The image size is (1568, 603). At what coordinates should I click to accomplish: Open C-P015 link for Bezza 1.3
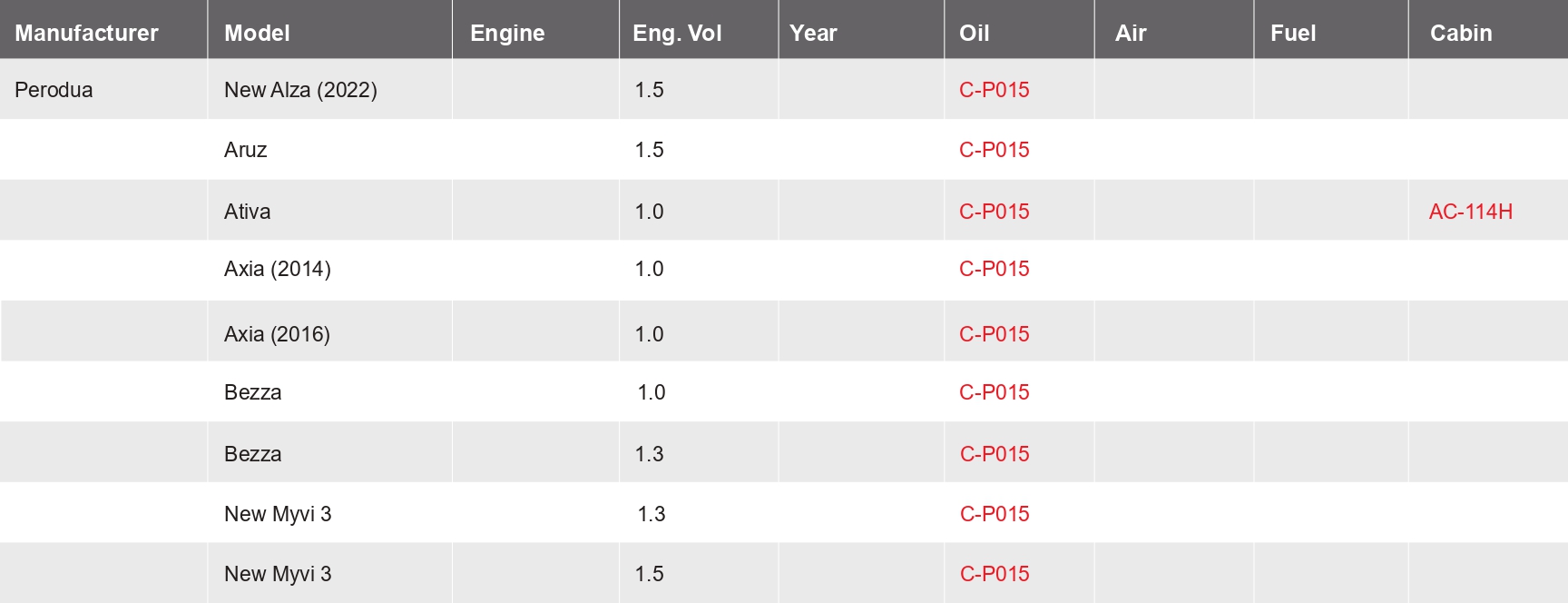(995, 454)
